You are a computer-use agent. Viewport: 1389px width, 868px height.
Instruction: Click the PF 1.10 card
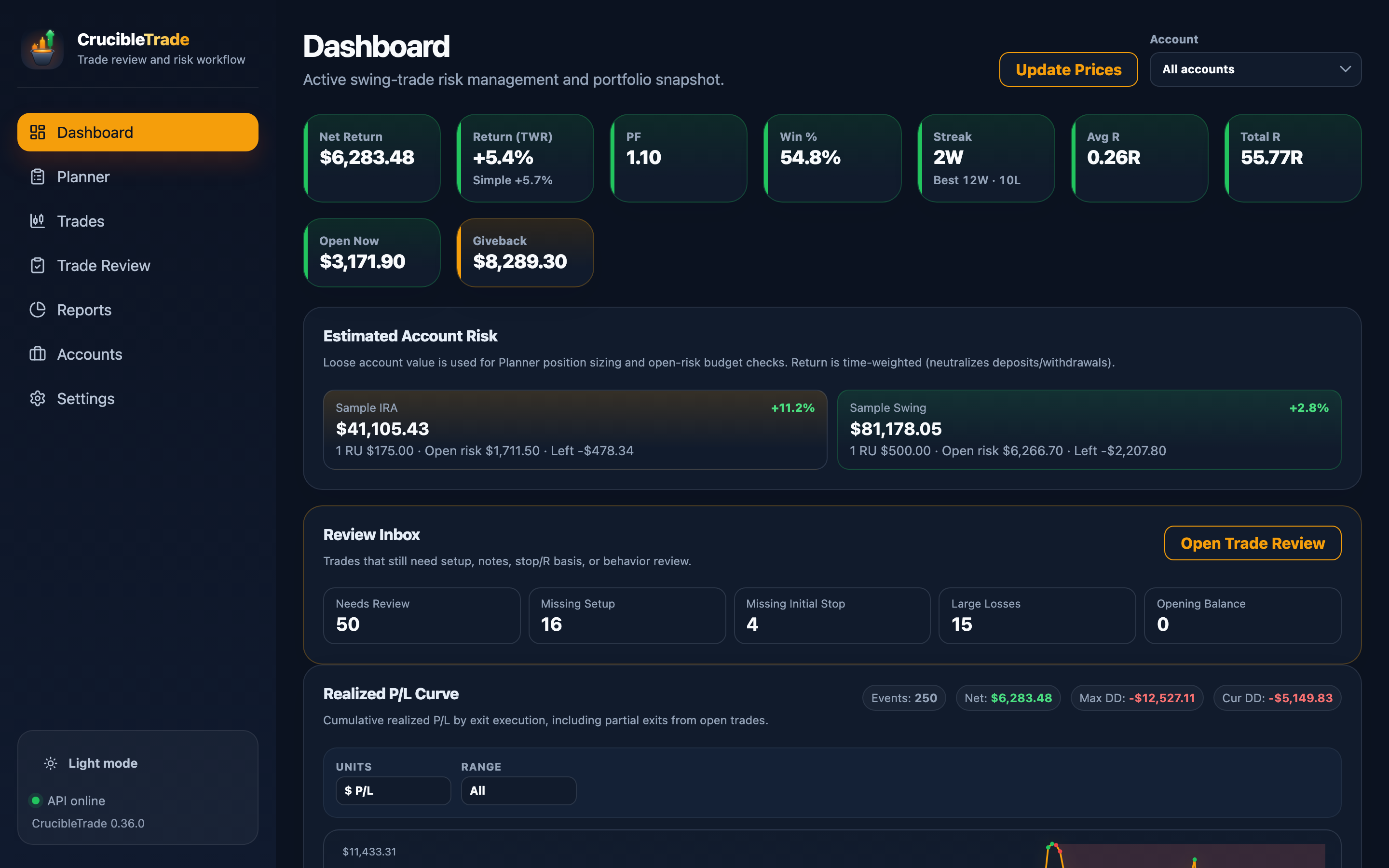(679, 158)
